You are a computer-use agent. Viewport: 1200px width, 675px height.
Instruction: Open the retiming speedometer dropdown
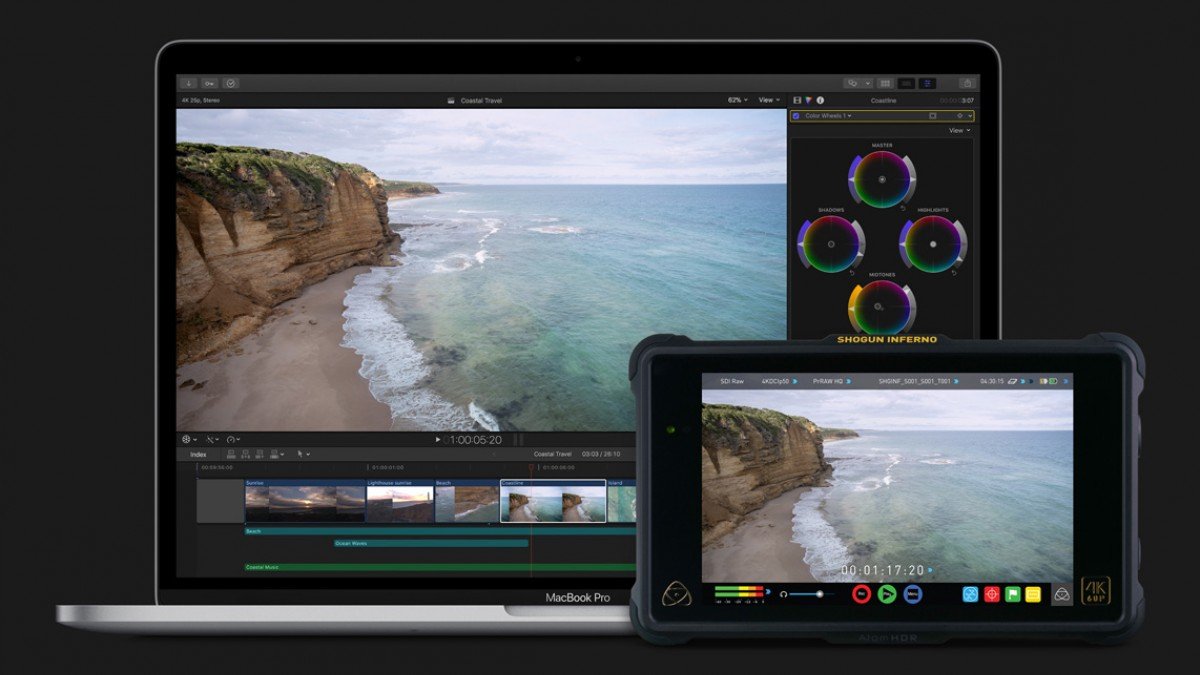234,439
